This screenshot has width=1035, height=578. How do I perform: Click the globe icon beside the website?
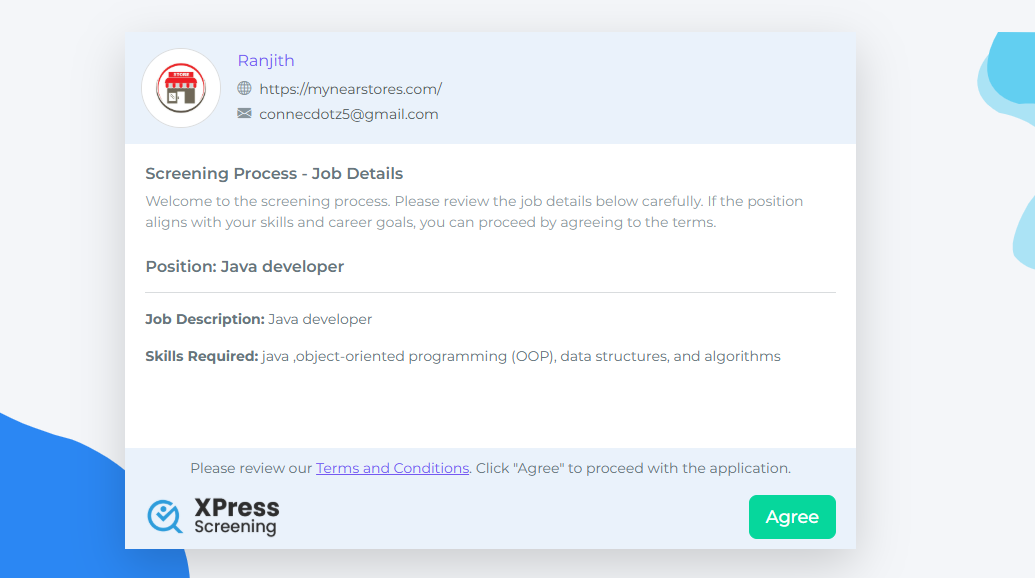244,88
